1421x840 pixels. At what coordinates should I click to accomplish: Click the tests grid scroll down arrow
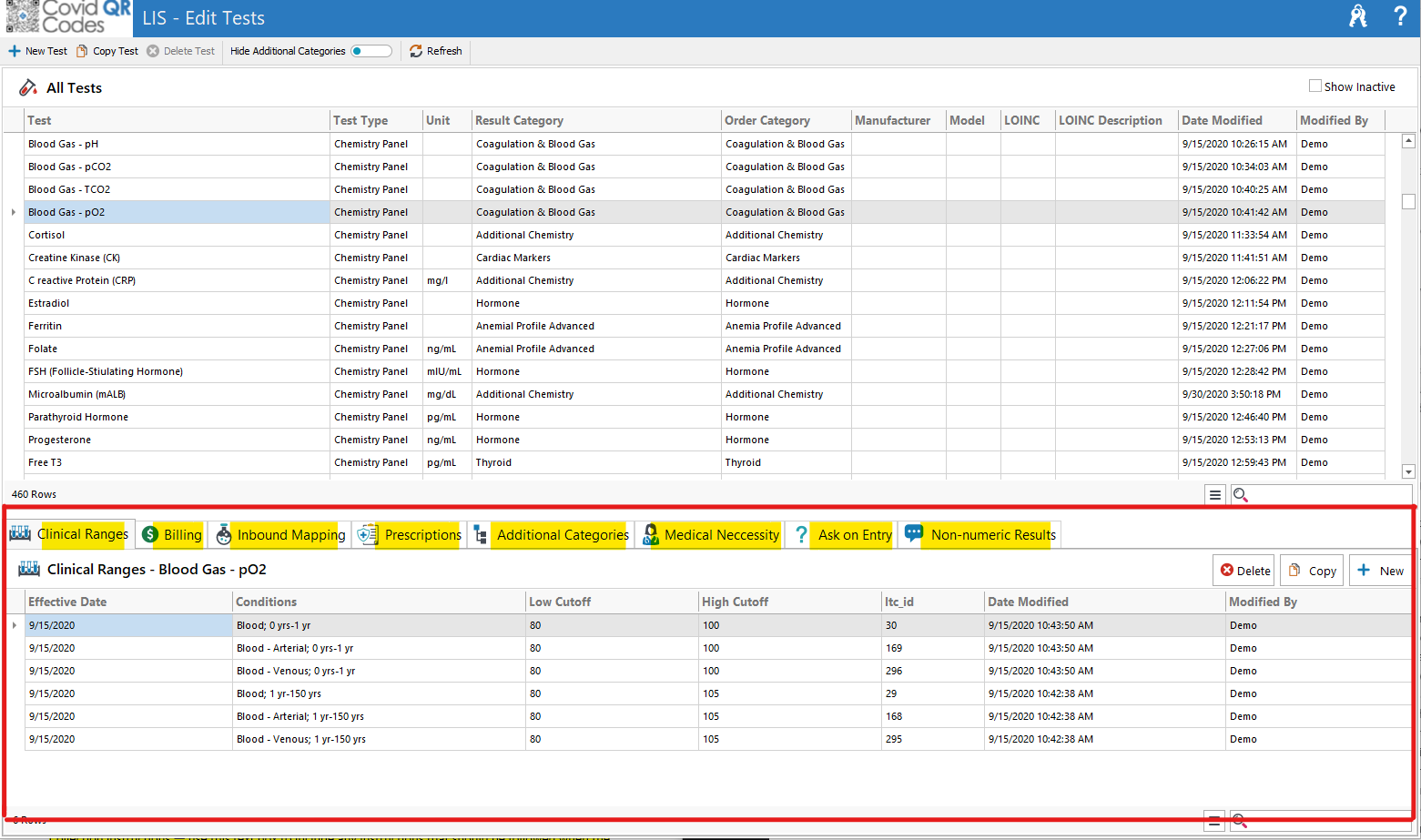(x=1408, y=471)
